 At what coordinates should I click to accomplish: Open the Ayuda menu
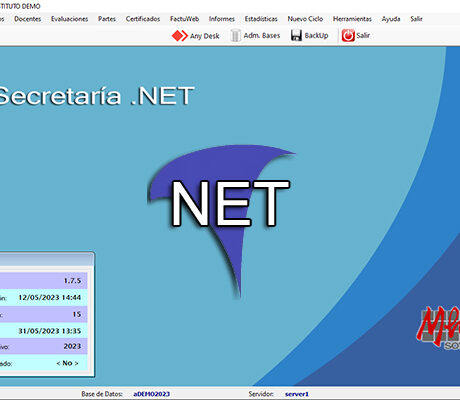pyautogui.click(x=391, y=19)
